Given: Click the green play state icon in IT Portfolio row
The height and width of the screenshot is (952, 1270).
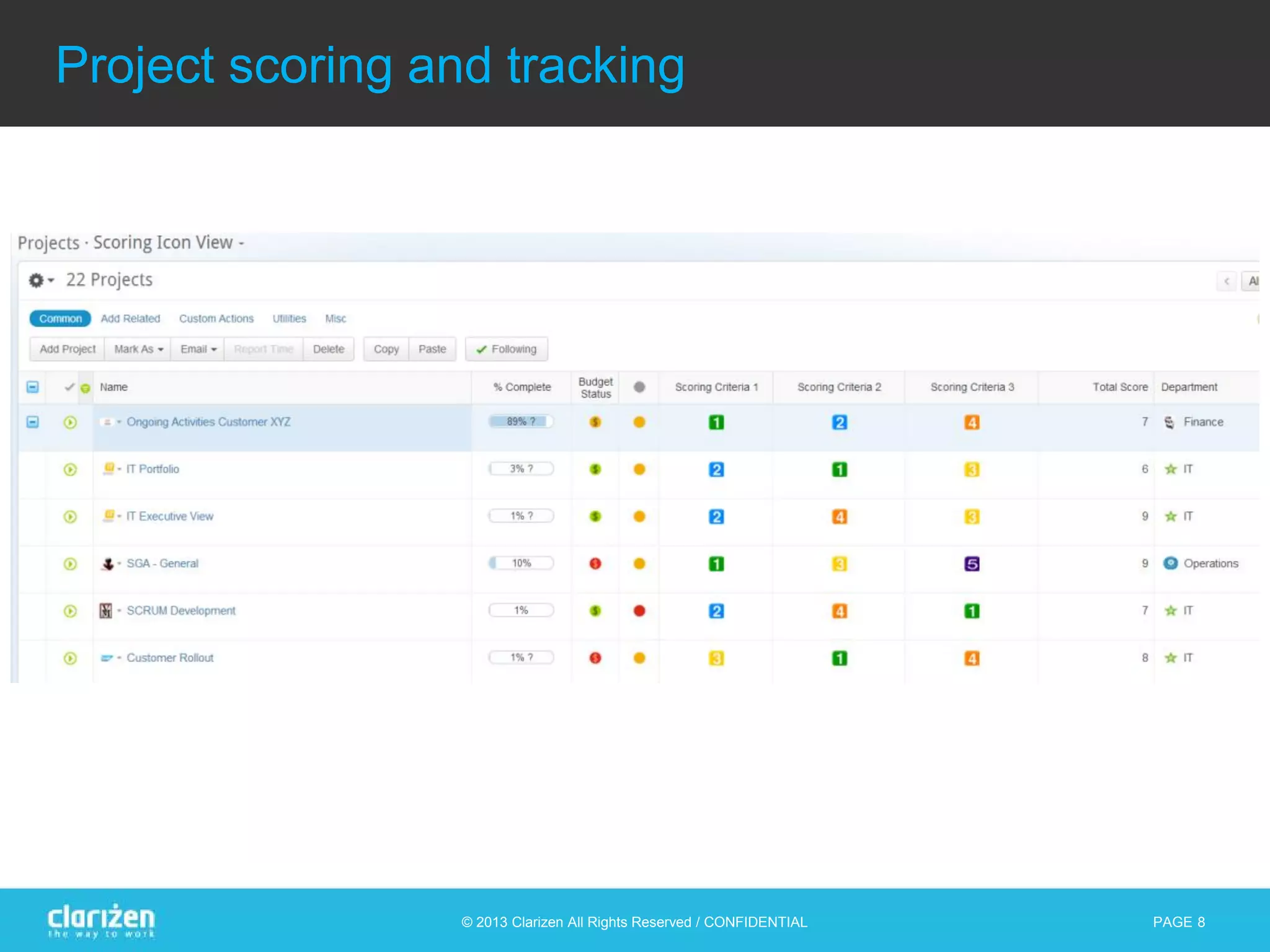Looking at the screenshot, I should coord(70,469).
